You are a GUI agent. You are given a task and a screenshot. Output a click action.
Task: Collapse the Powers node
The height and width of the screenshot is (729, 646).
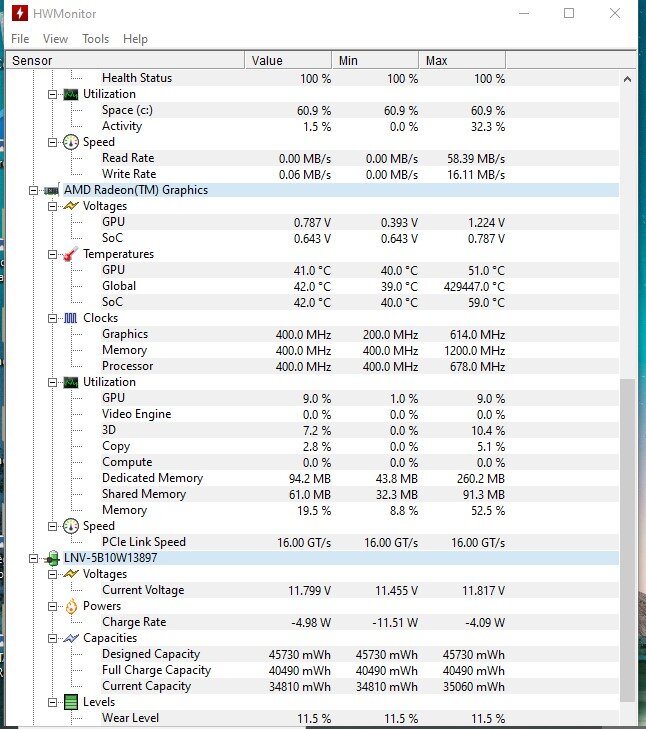coord(53,607)
